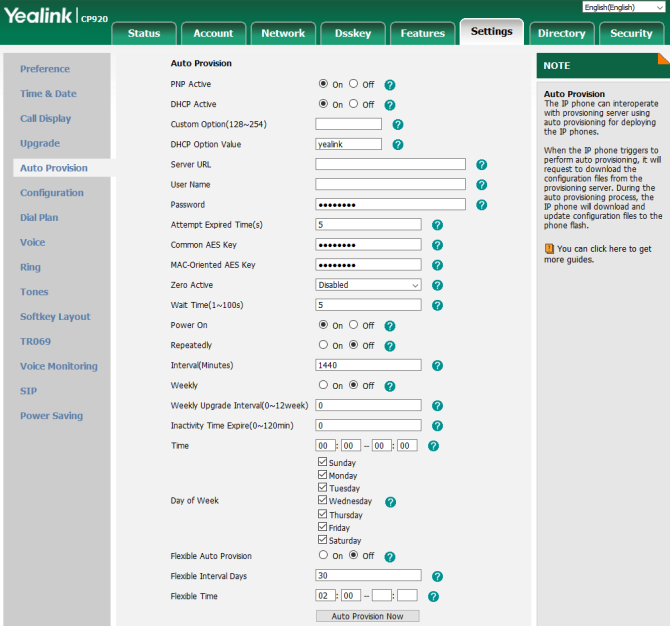
Task: Switch to the Network tab
Action: click(283, 33)
